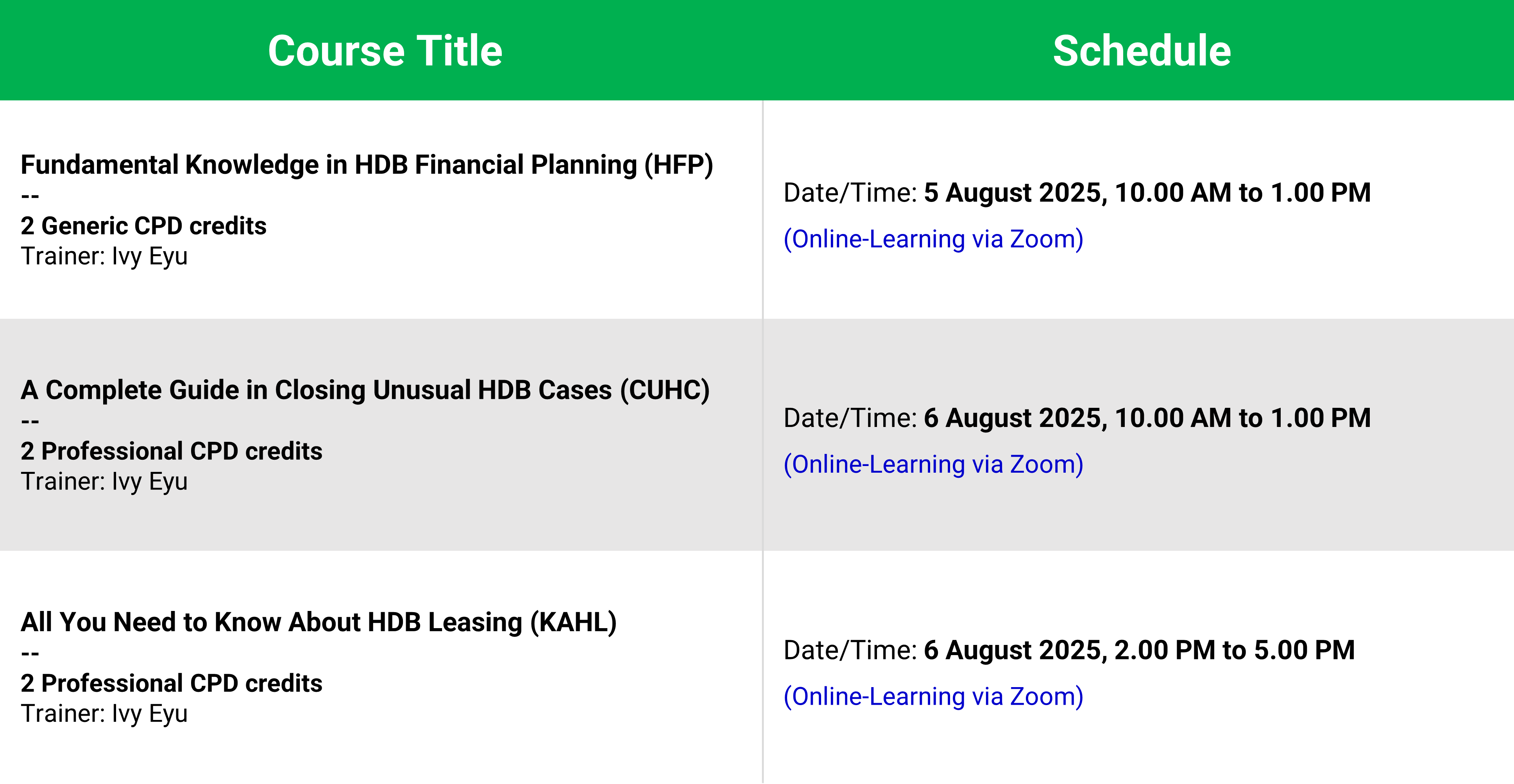This screenshot has height=784, width=1514.
Task: Click 2 Professional CPD credits under KAHL course
Action: (x=171, y=684)
